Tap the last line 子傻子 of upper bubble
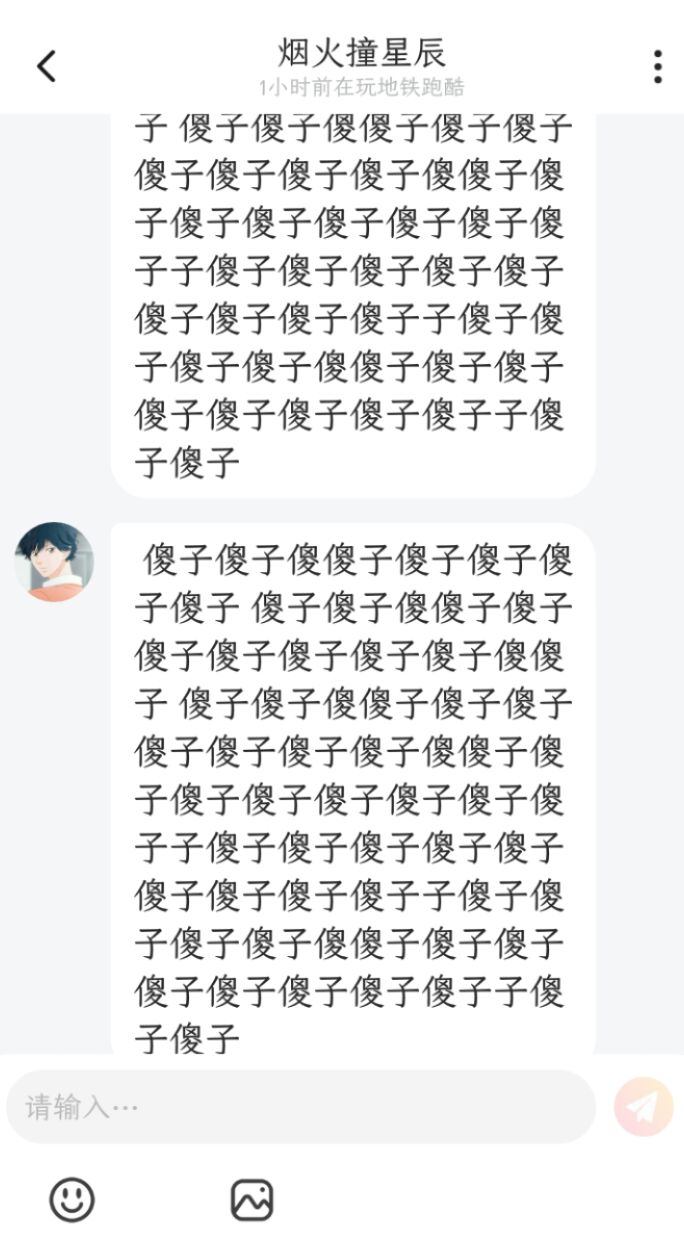 point(188,463)
